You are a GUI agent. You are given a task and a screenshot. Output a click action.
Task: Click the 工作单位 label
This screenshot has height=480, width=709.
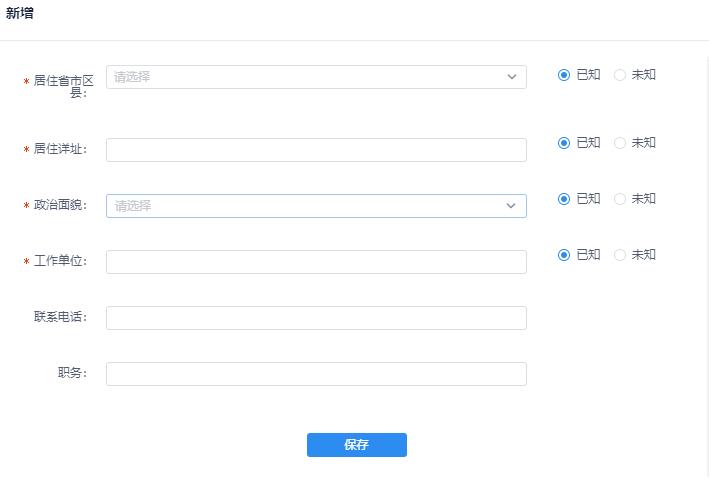pyautogui.click(x=60, y=262)
